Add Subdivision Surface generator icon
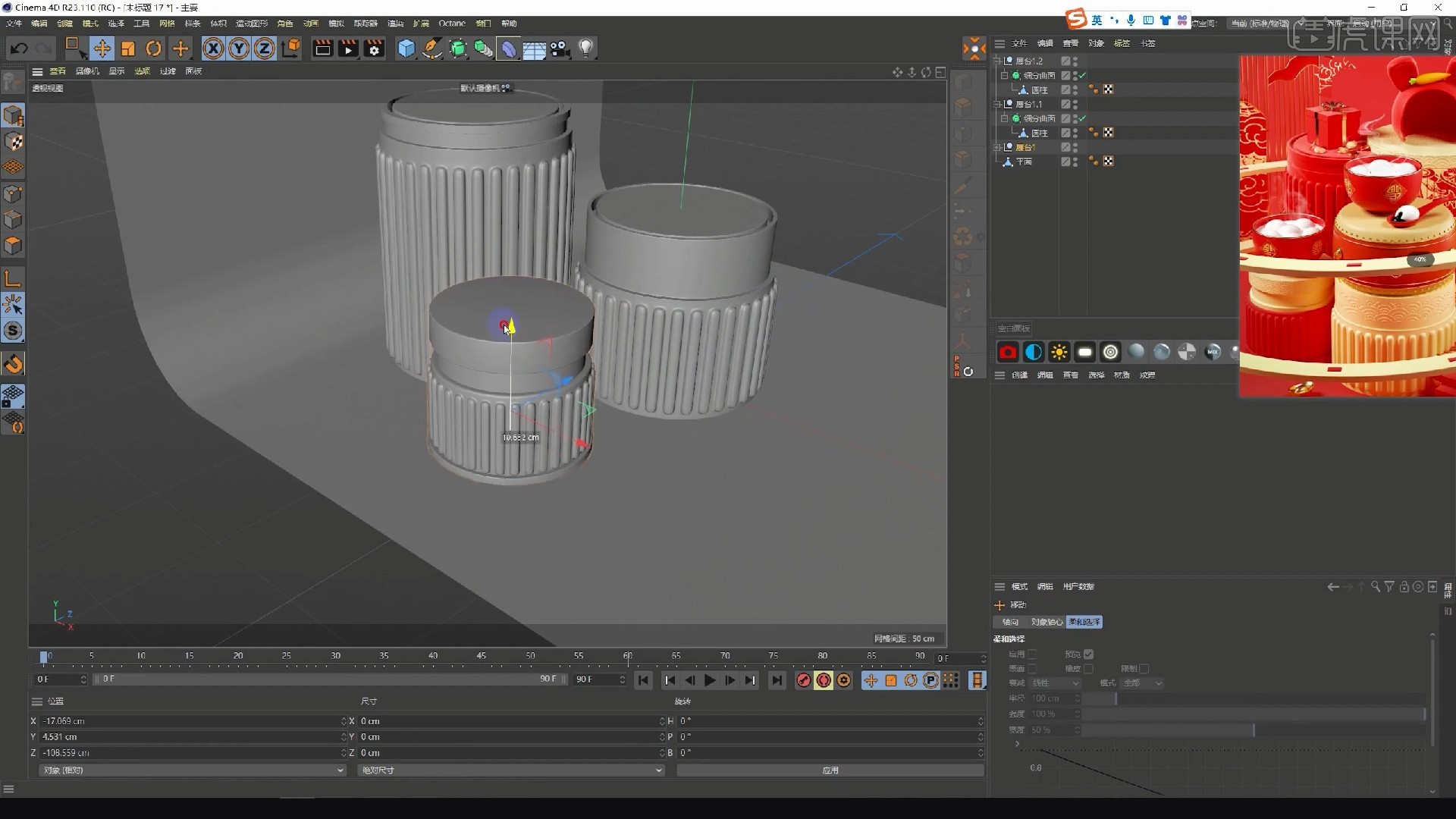 (458, 49)
